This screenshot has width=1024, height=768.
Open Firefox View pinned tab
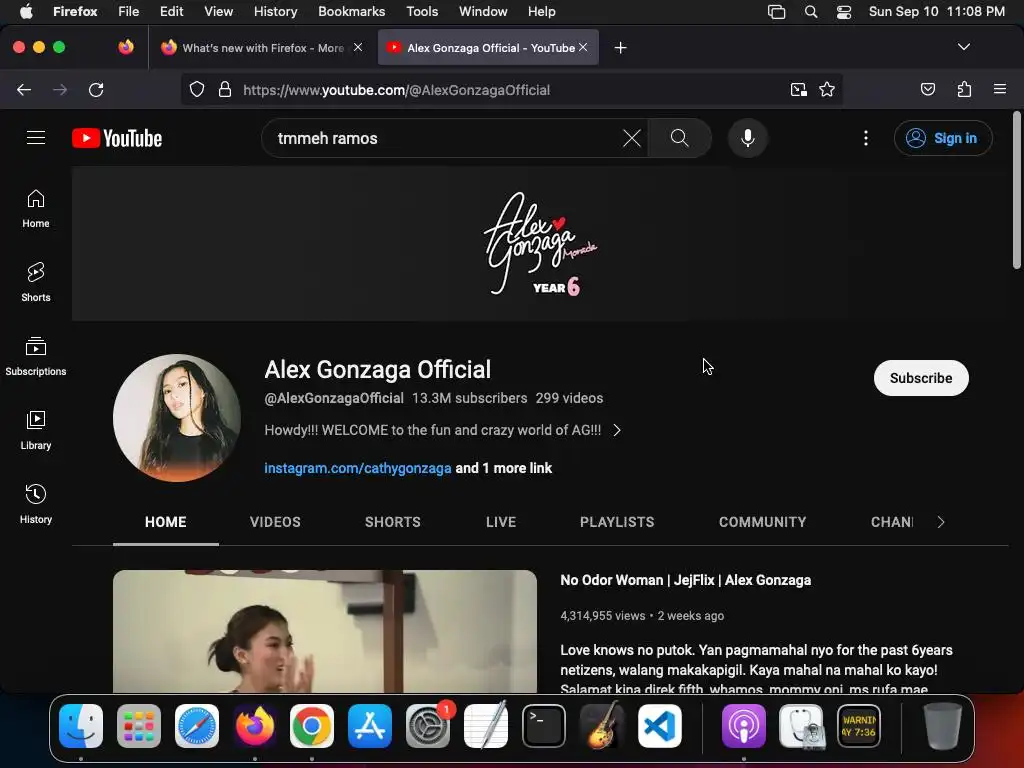coord(126,47)
